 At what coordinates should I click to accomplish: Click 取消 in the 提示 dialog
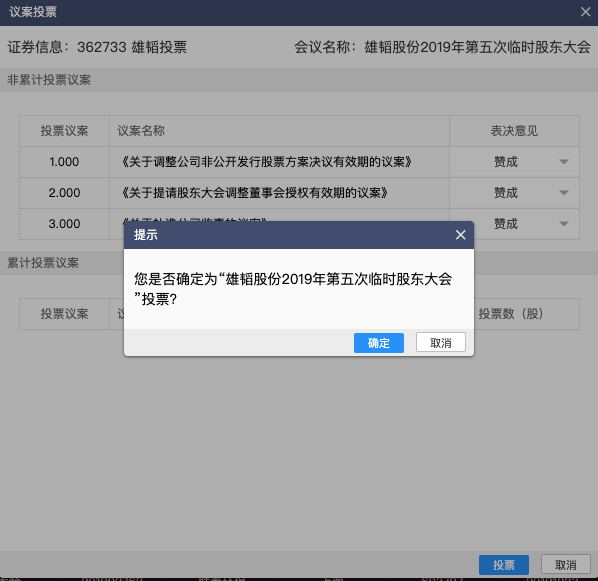pos(440,343)
